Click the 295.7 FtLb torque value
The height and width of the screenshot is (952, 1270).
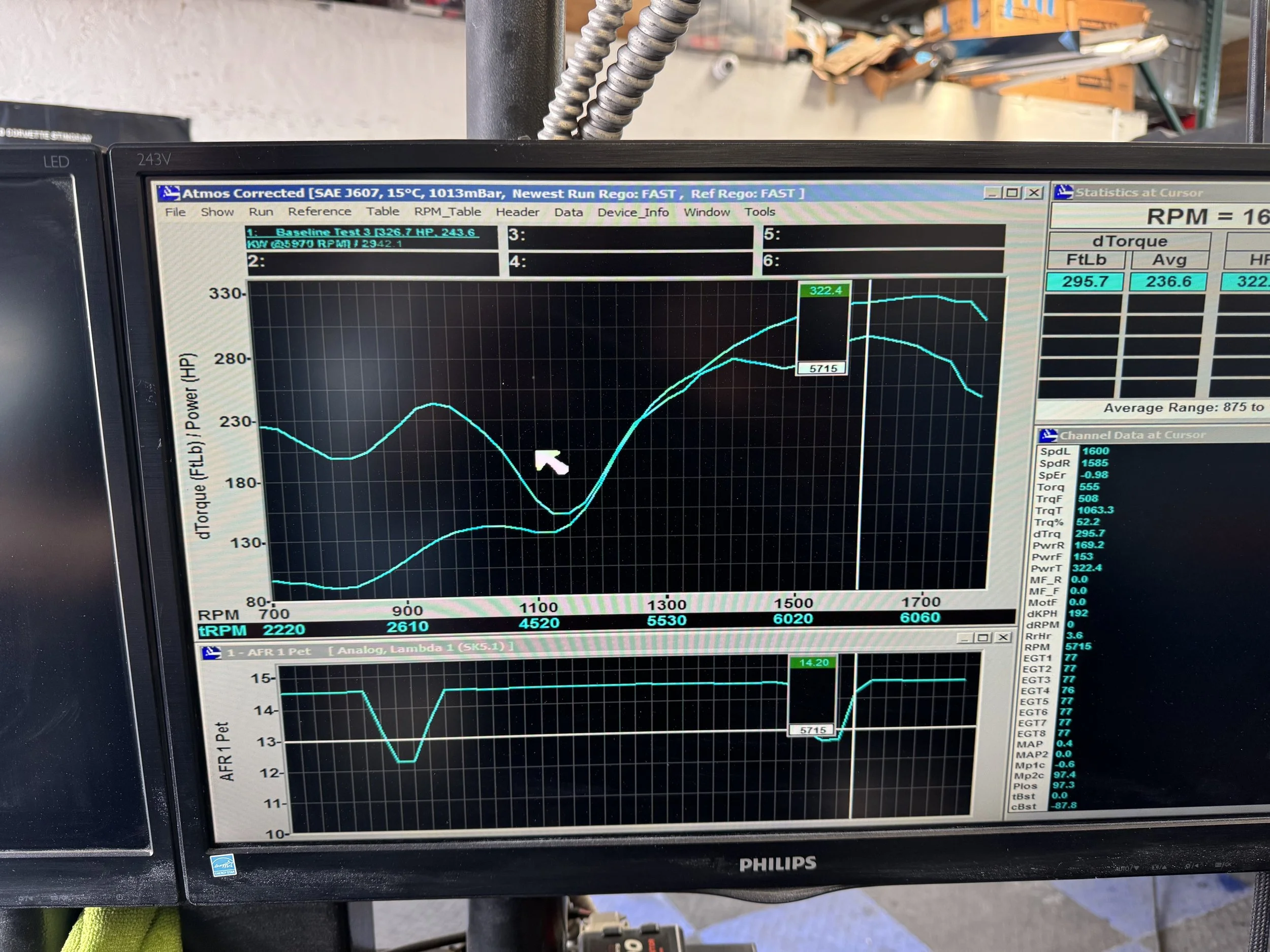[x=1085, y=282]
